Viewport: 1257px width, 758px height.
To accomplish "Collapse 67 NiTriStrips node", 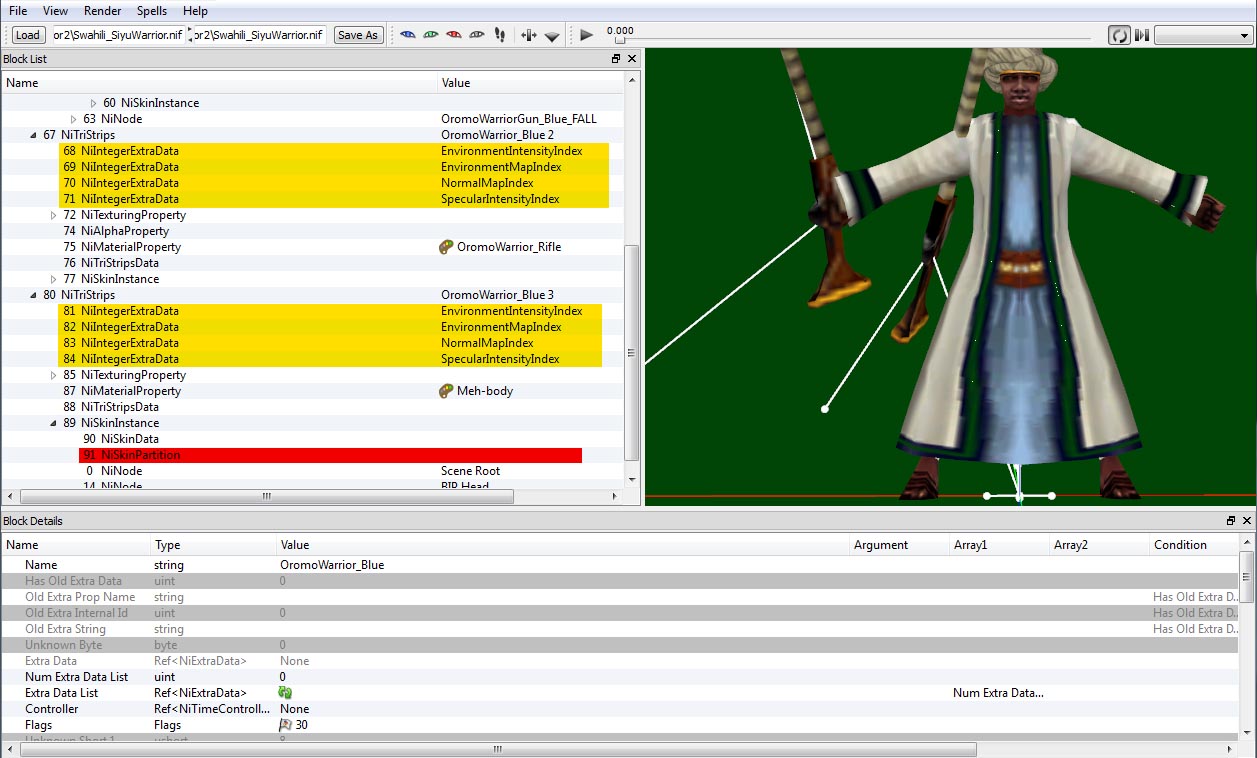I will click(x=34, y=135).
